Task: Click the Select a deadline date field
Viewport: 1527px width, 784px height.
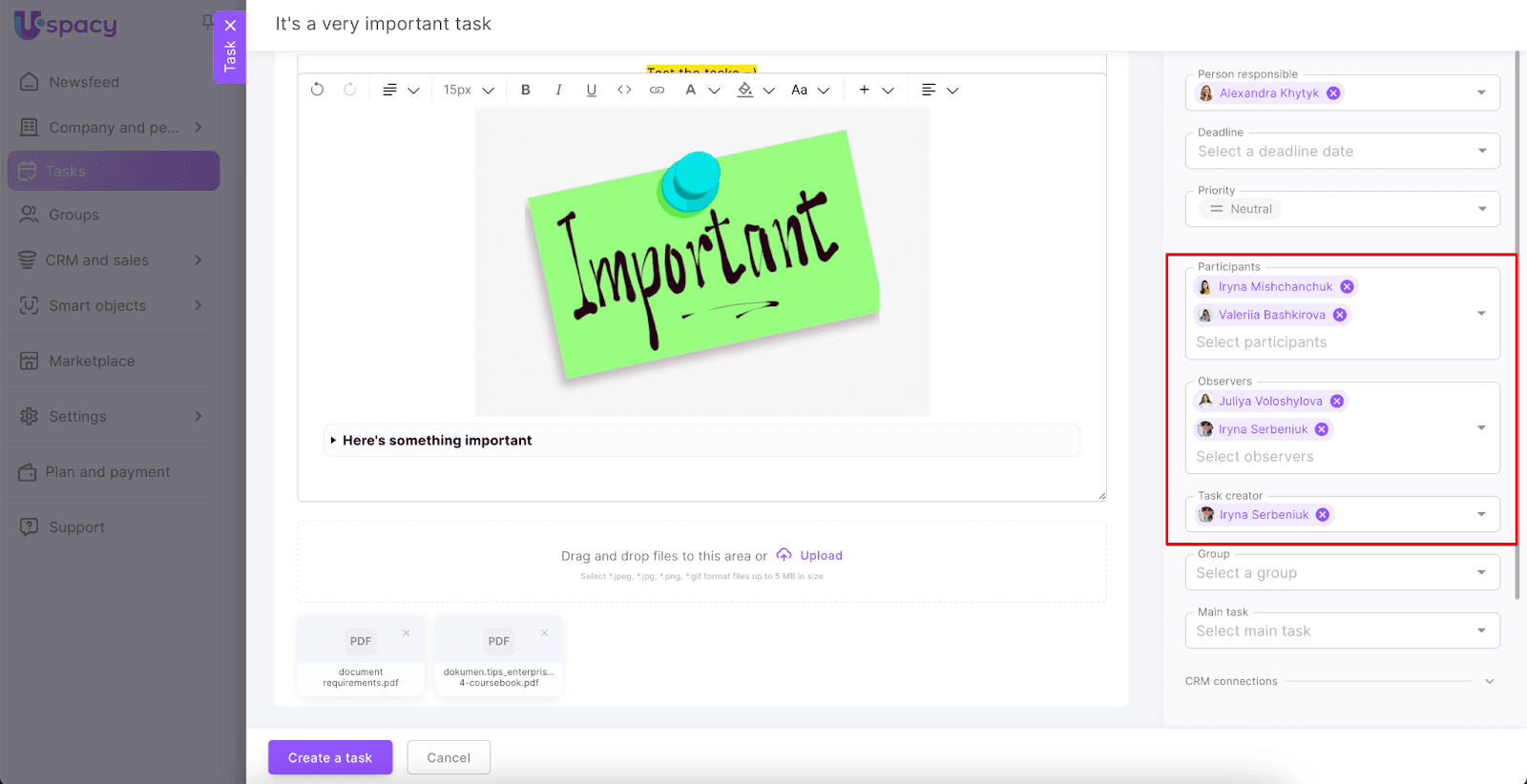Action: pyautogui.click(x=1342, y=152)
